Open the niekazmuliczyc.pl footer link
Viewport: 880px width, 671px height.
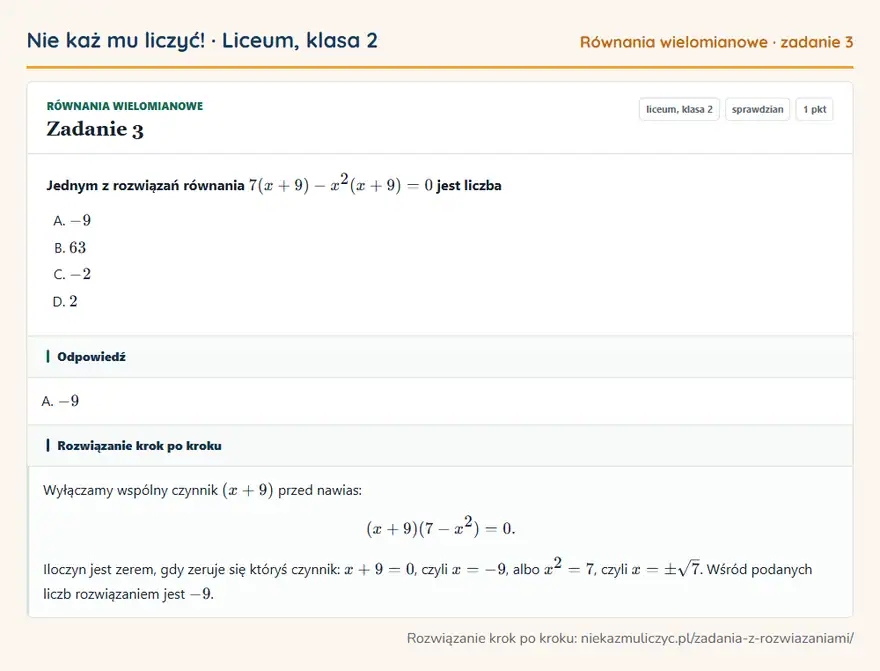click(717, 638)
